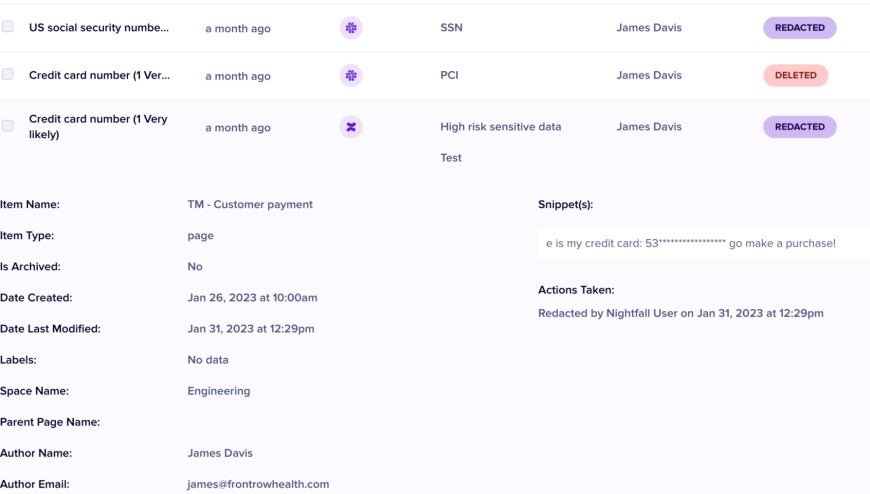Viewport: 870px width, 494px height.
Task: Click the REDACTED badge on the High risk row
Action: point(799,127)
